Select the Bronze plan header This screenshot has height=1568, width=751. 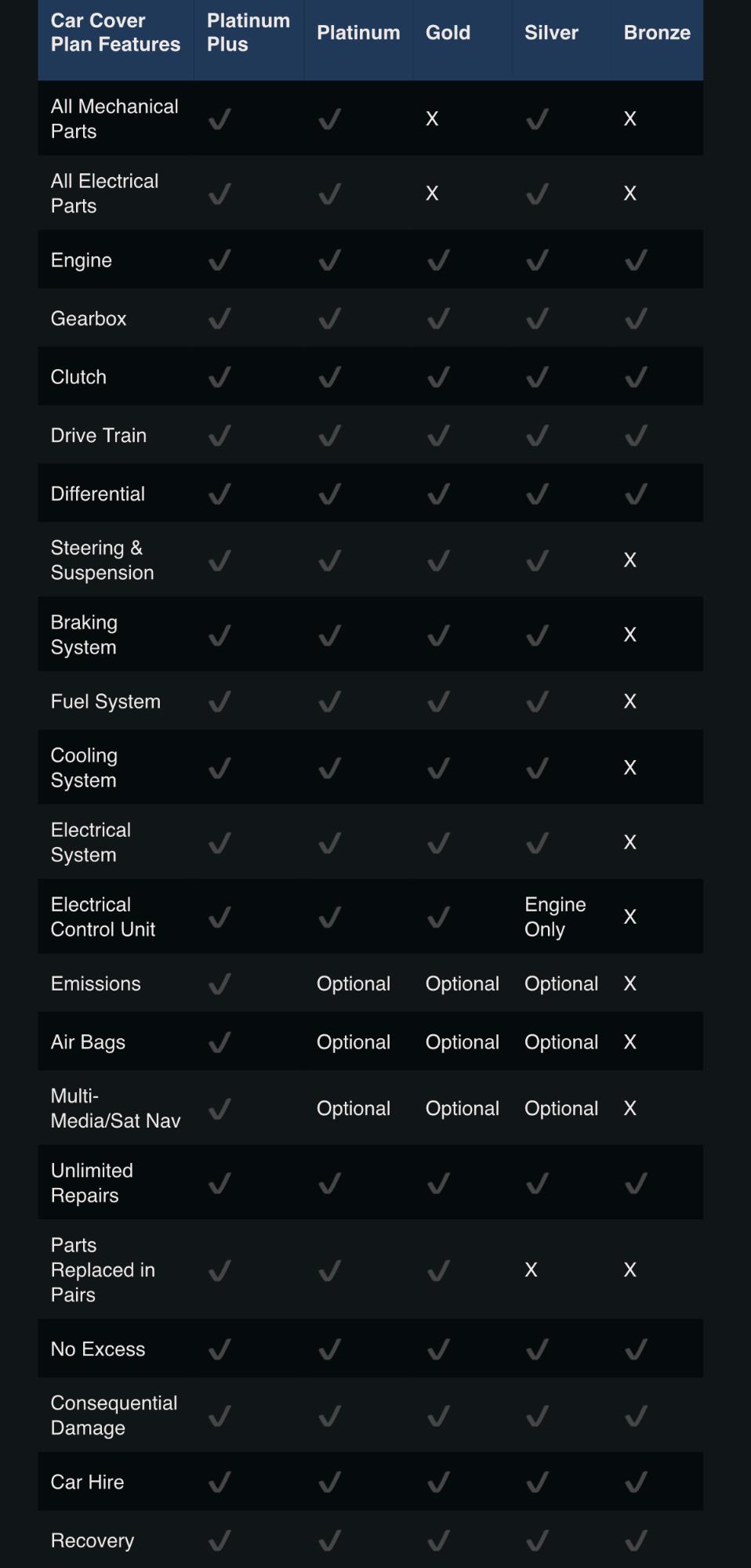(657, 33)
